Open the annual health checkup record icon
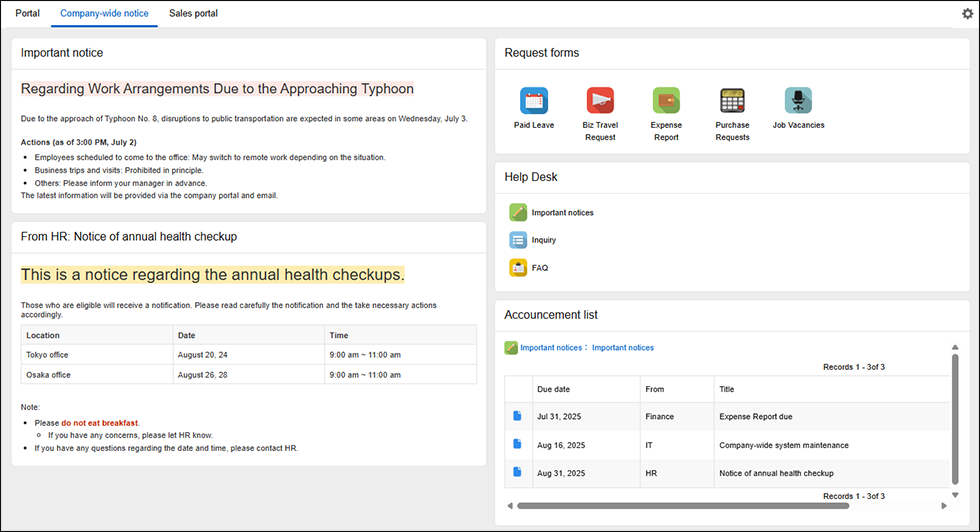 click(x=518, y=472)
